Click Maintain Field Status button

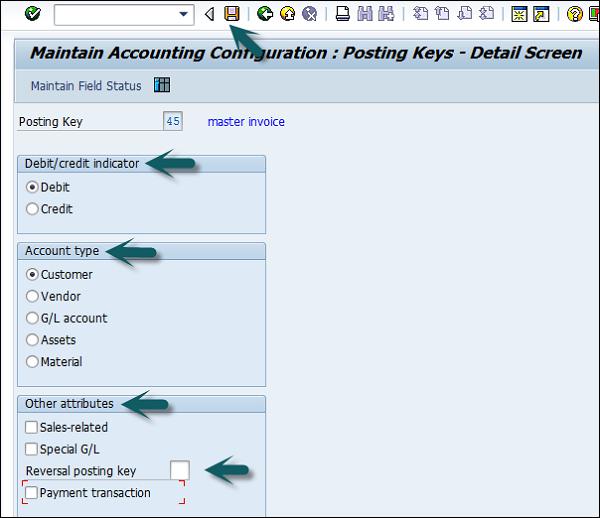(x=86, y=86)
